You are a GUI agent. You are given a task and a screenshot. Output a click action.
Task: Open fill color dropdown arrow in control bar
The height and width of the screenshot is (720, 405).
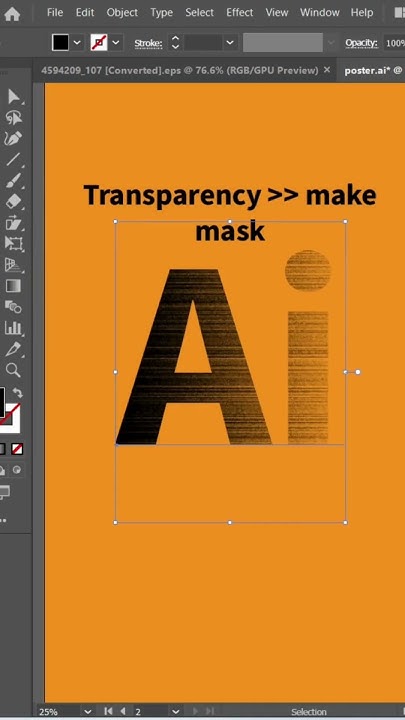tap(77, 43)
